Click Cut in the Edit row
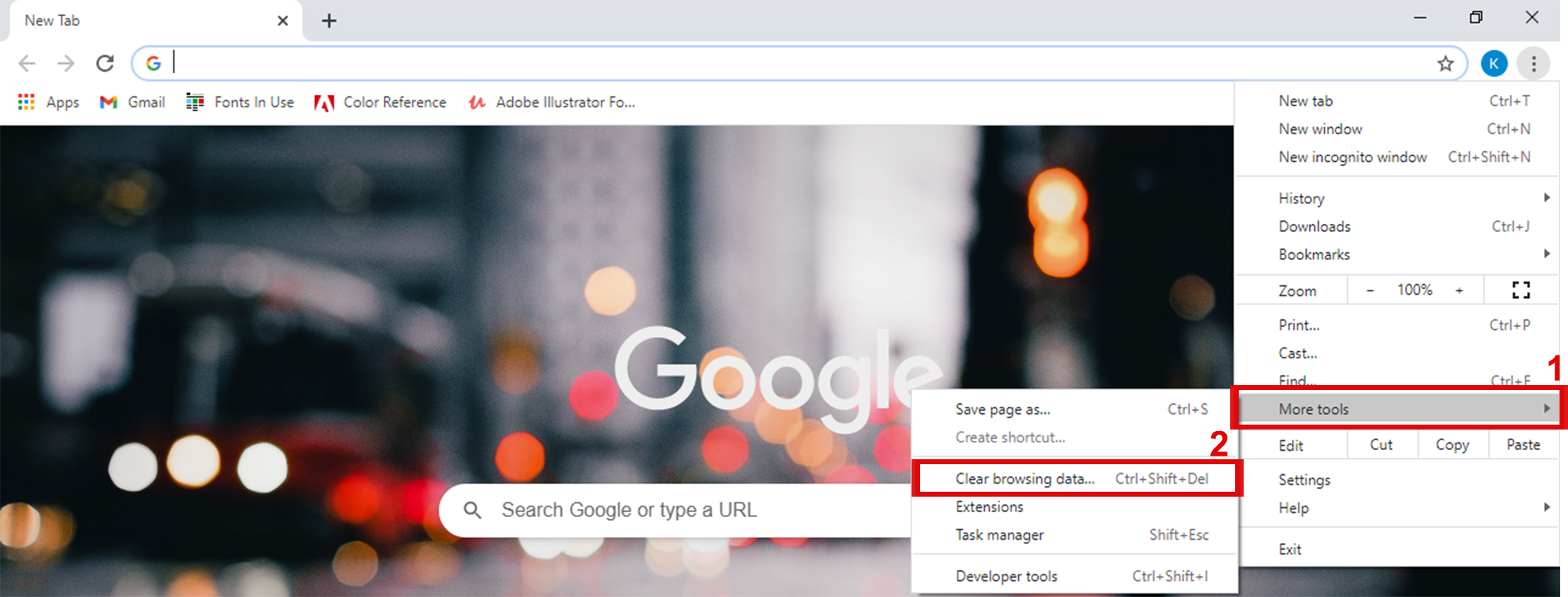 point(1381,445)
